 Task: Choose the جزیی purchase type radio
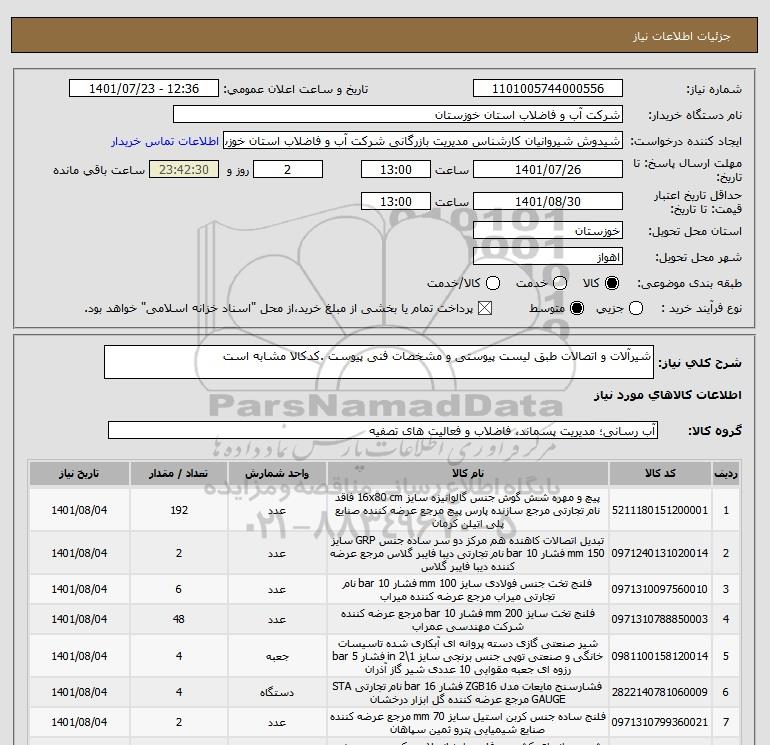pyautogui.click(x=636, y=308)
